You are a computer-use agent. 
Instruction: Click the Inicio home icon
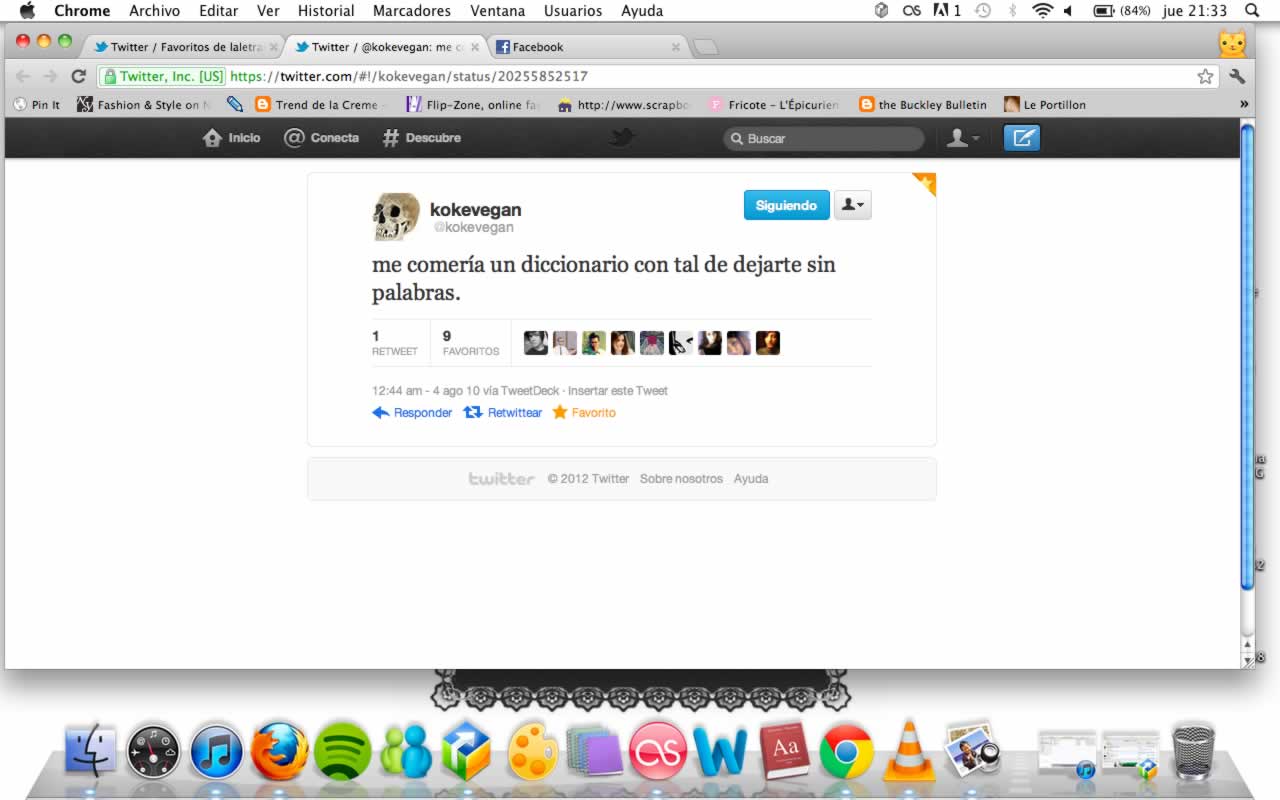[232, 138]
